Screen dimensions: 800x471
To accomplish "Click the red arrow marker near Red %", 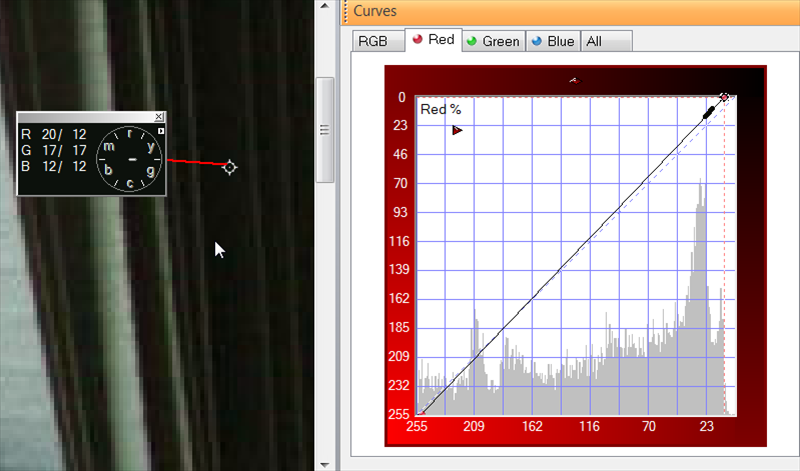I will pos(457,131).
